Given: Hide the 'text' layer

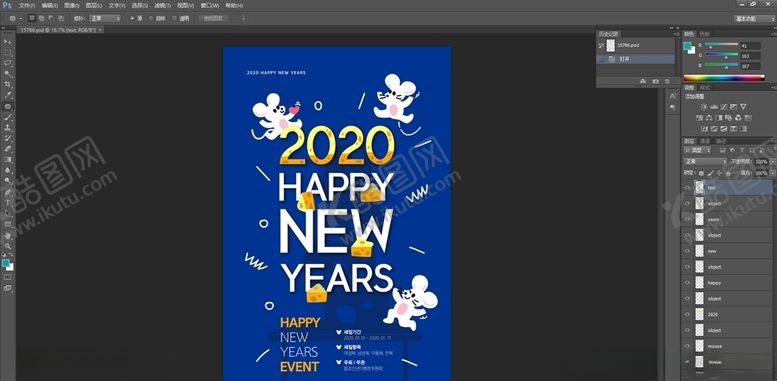Looking at the screenshot, I should pos(687,187).
